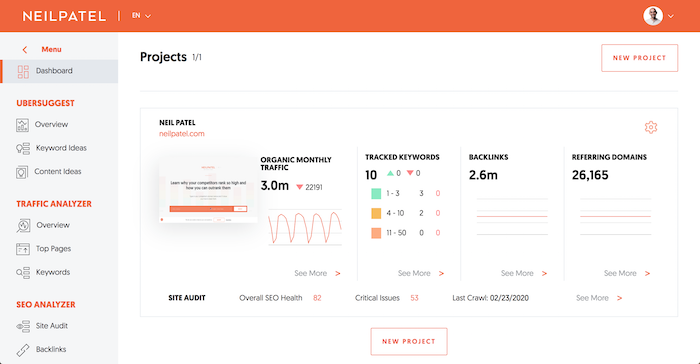Open the project settings gear icon
The width and height of the screenshot is (700, 364).
coord(651,127)
